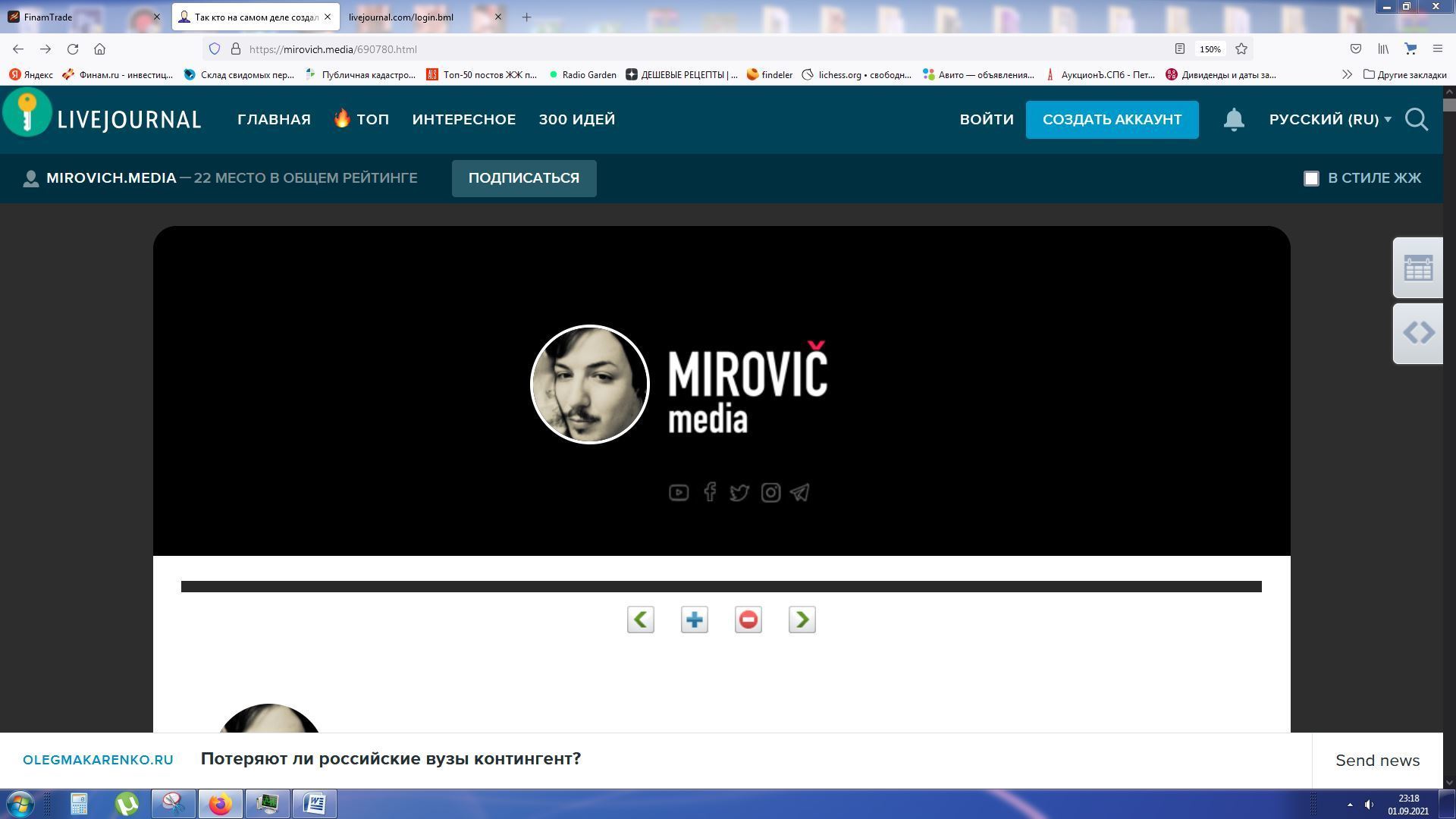
Task: Click the YouTube icon in the banner
Action: pos(679,493)
